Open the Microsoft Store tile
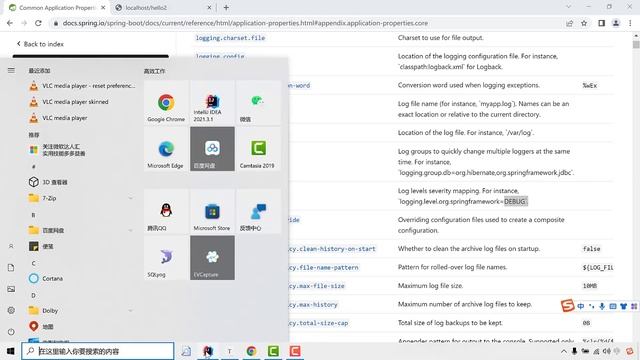The image size is (640, 360). click(212, 211)
